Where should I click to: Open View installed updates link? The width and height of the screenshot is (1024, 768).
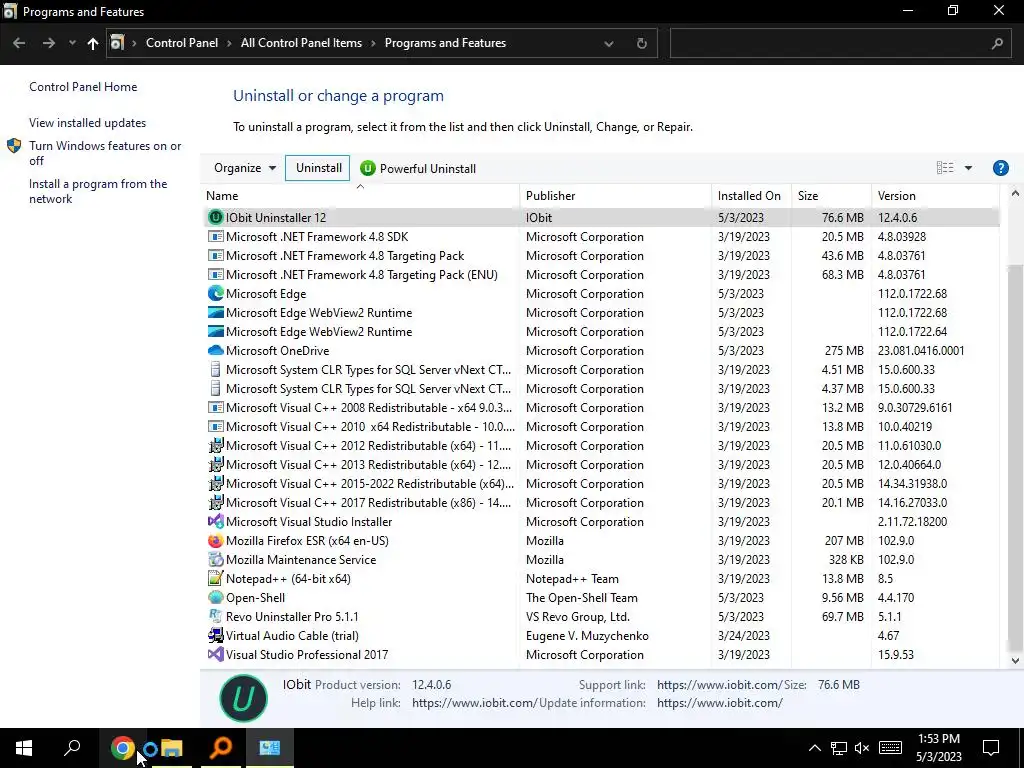pos(88,123)
